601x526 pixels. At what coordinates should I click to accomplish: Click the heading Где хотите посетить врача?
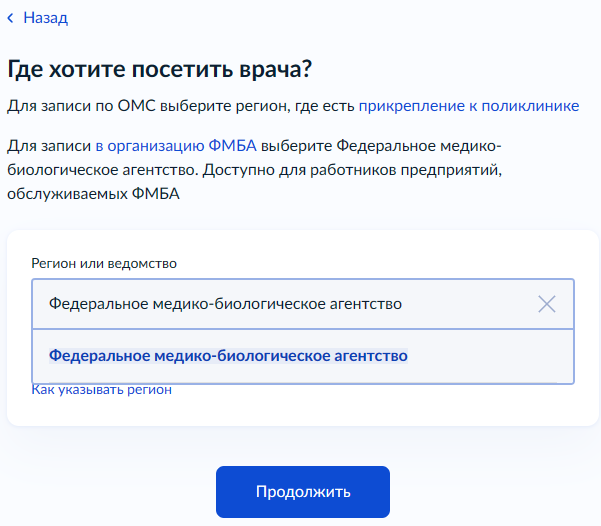[159, 70]
